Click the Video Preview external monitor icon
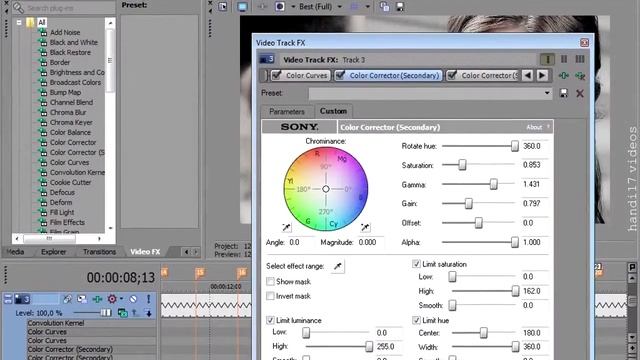This screenshot has height=360, width=640. 242,7
